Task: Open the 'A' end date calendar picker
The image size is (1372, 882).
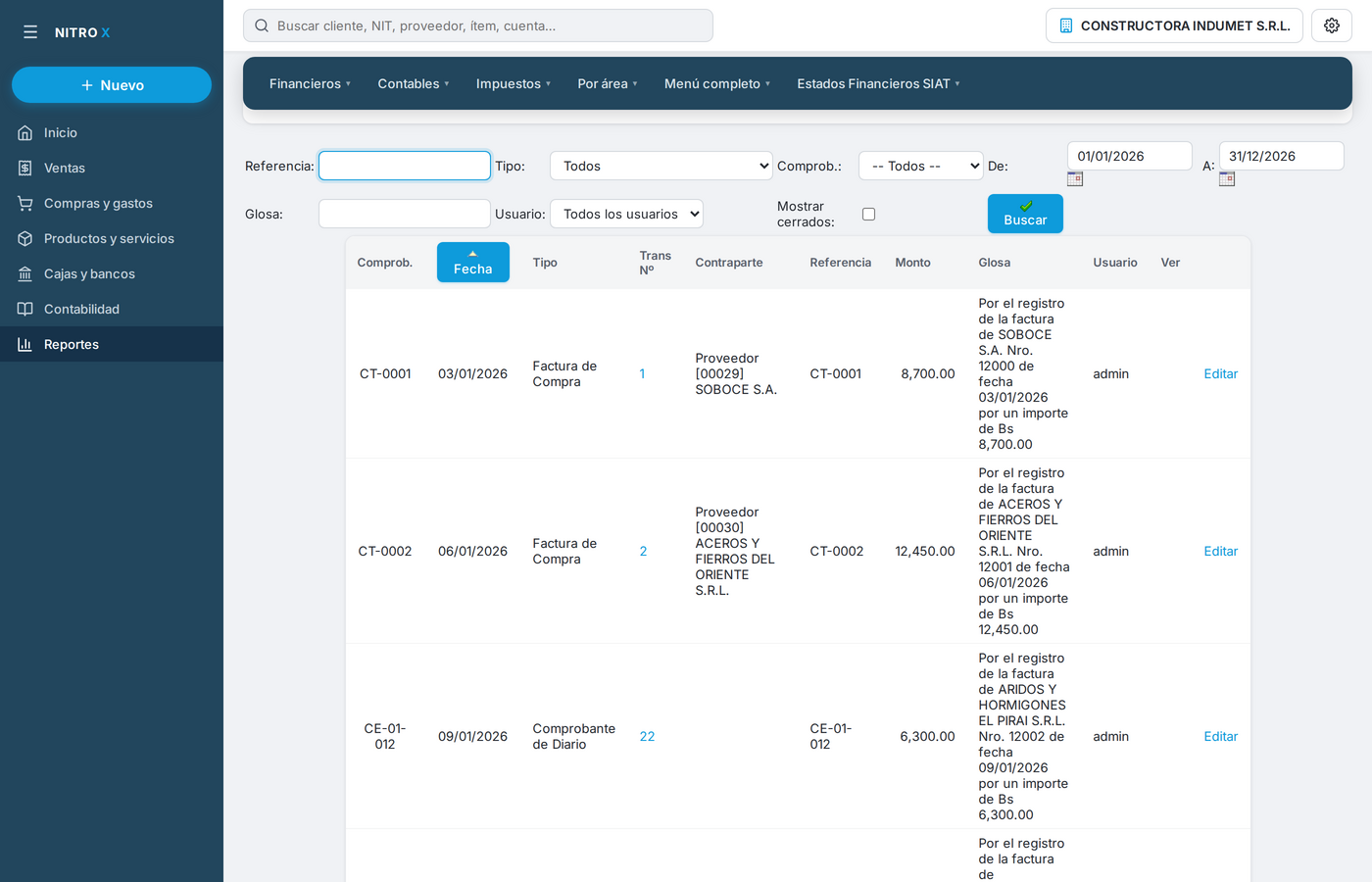Action: 1227,178
